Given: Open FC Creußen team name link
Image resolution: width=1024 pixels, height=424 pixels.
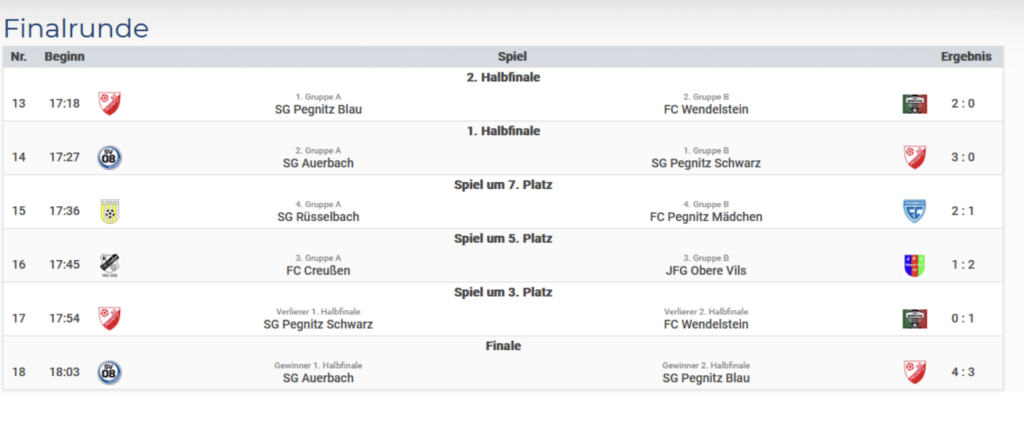Looking at the screenshot, I should pyautogui.click(x=318, y=270).
